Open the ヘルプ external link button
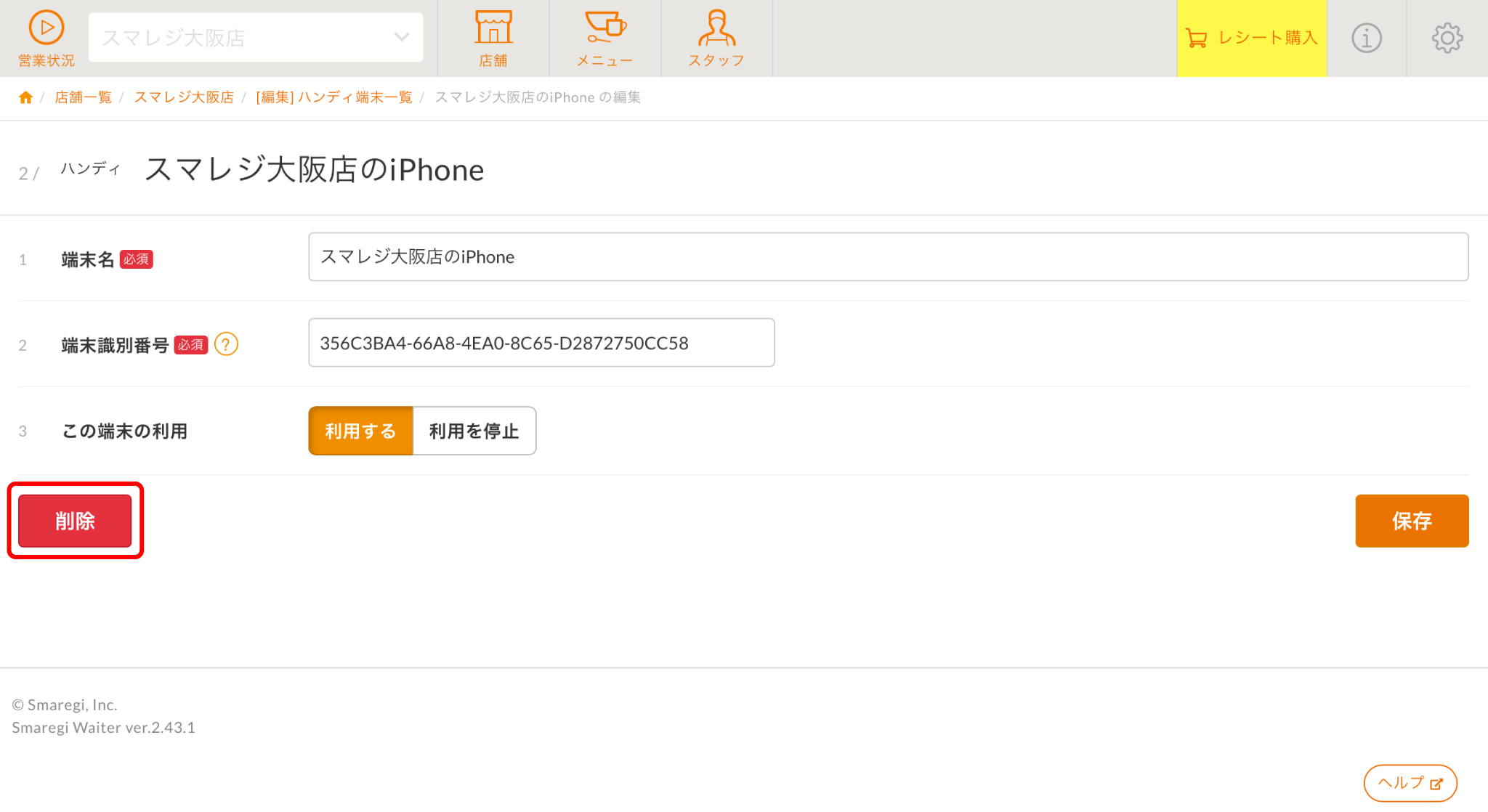The height and width of the screenshot is (812, 1488). tap(1410, 783)
